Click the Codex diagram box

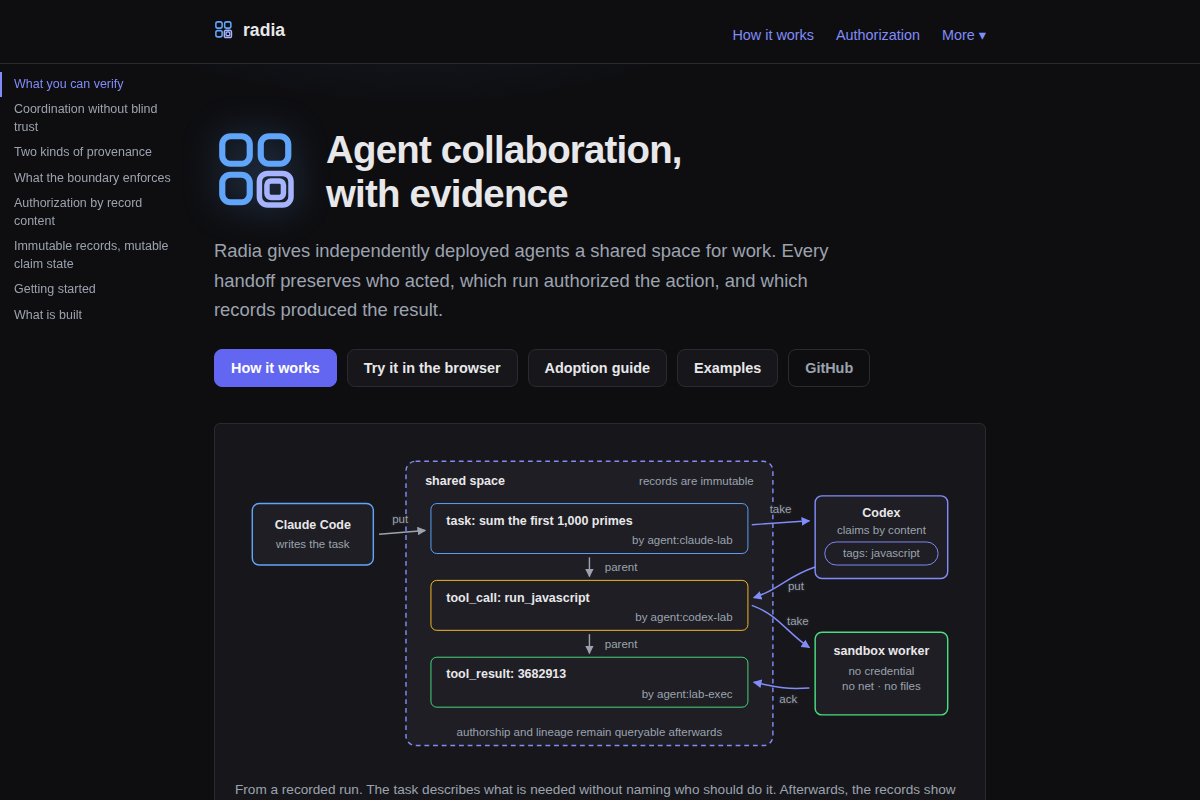881,537
